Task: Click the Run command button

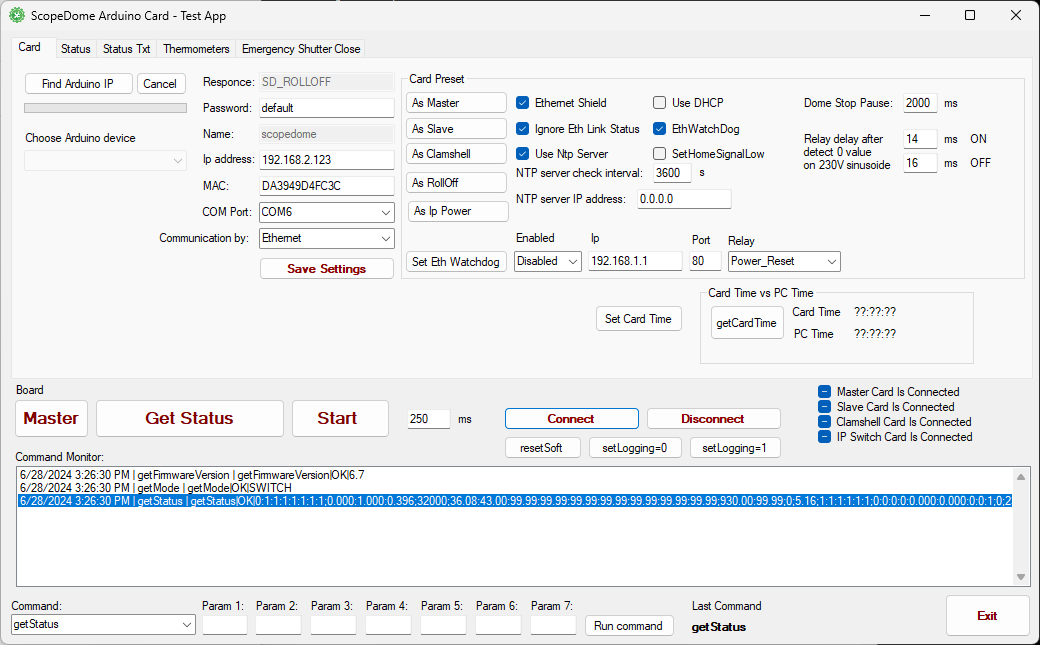Action: click(629, 626)
